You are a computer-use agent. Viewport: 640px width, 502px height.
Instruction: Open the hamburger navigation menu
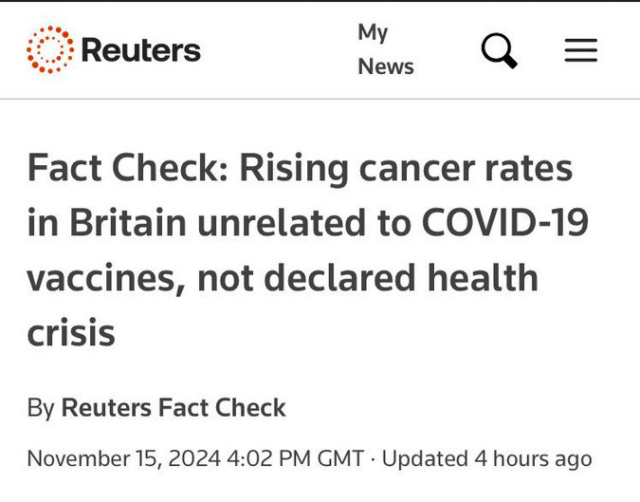point(581,50)
